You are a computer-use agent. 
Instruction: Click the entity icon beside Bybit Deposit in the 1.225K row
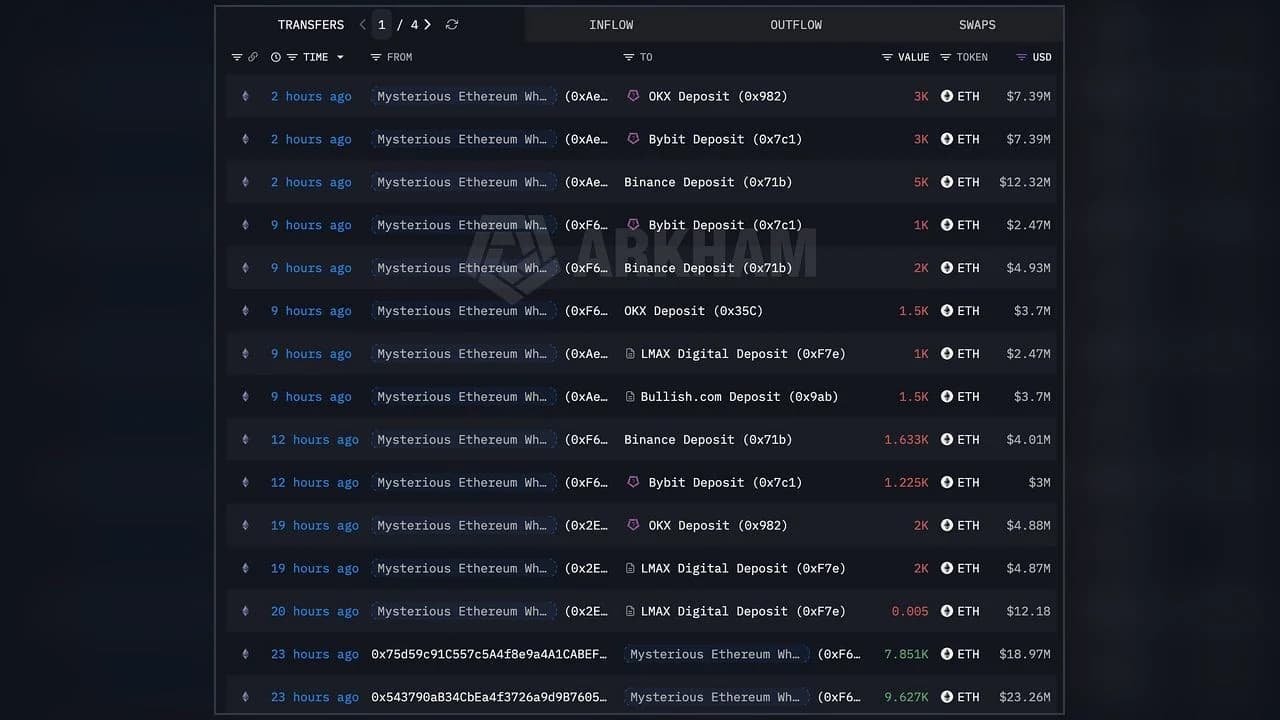(633, 482)
